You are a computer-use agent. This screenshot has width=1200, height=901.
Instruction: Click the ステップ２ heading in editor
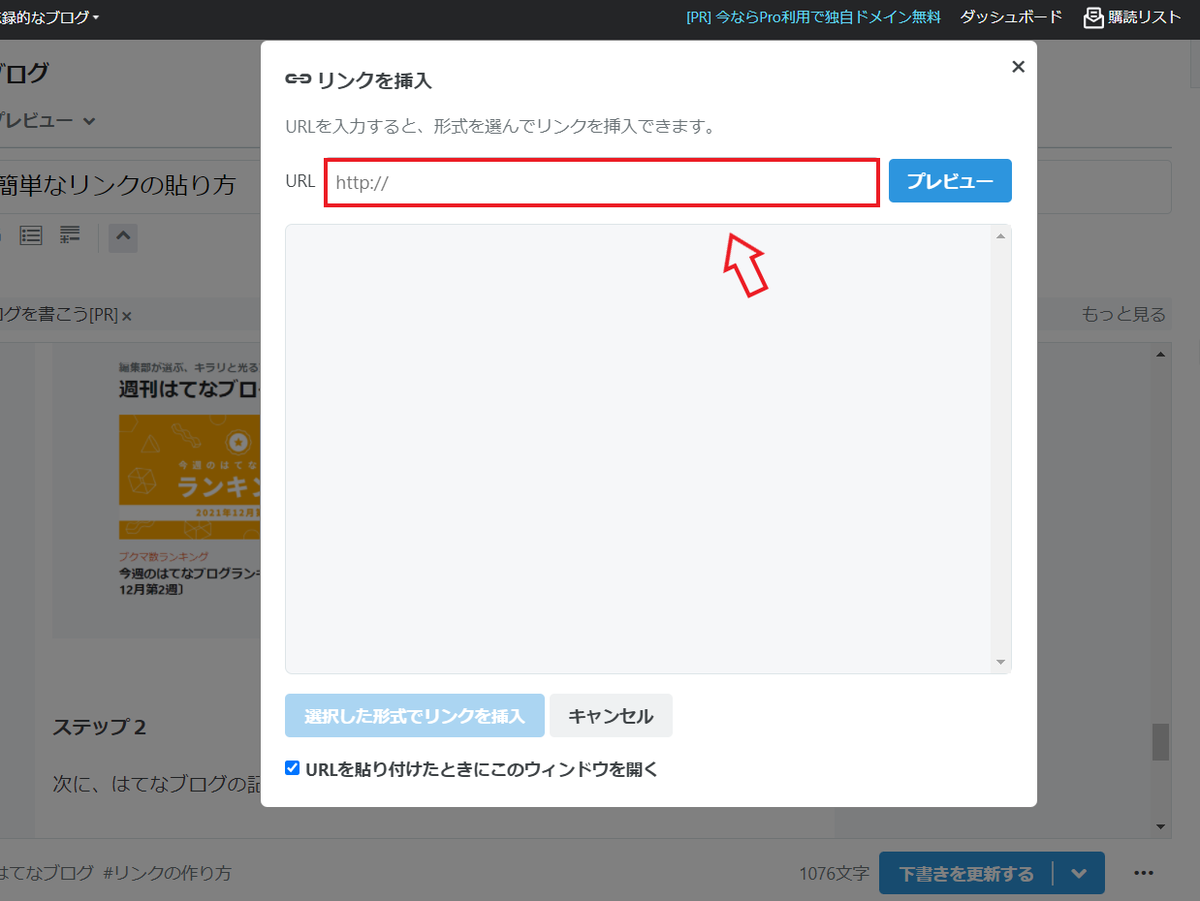(99, 727)
